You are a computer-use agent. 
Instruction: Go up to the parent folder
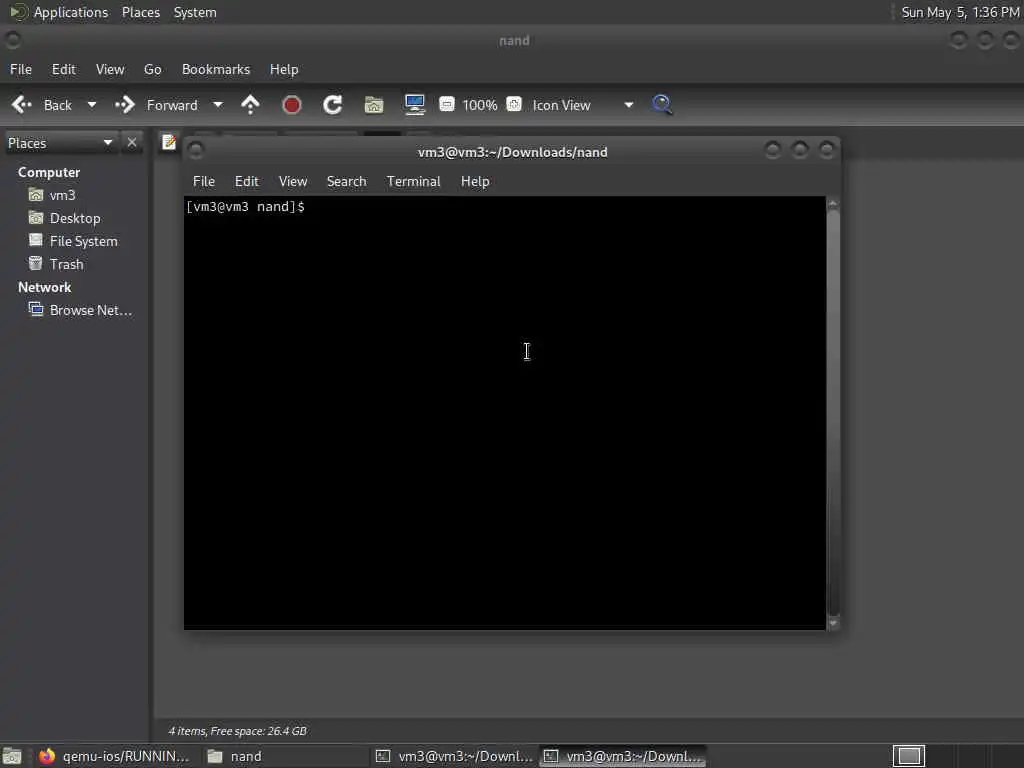point(250,104)
